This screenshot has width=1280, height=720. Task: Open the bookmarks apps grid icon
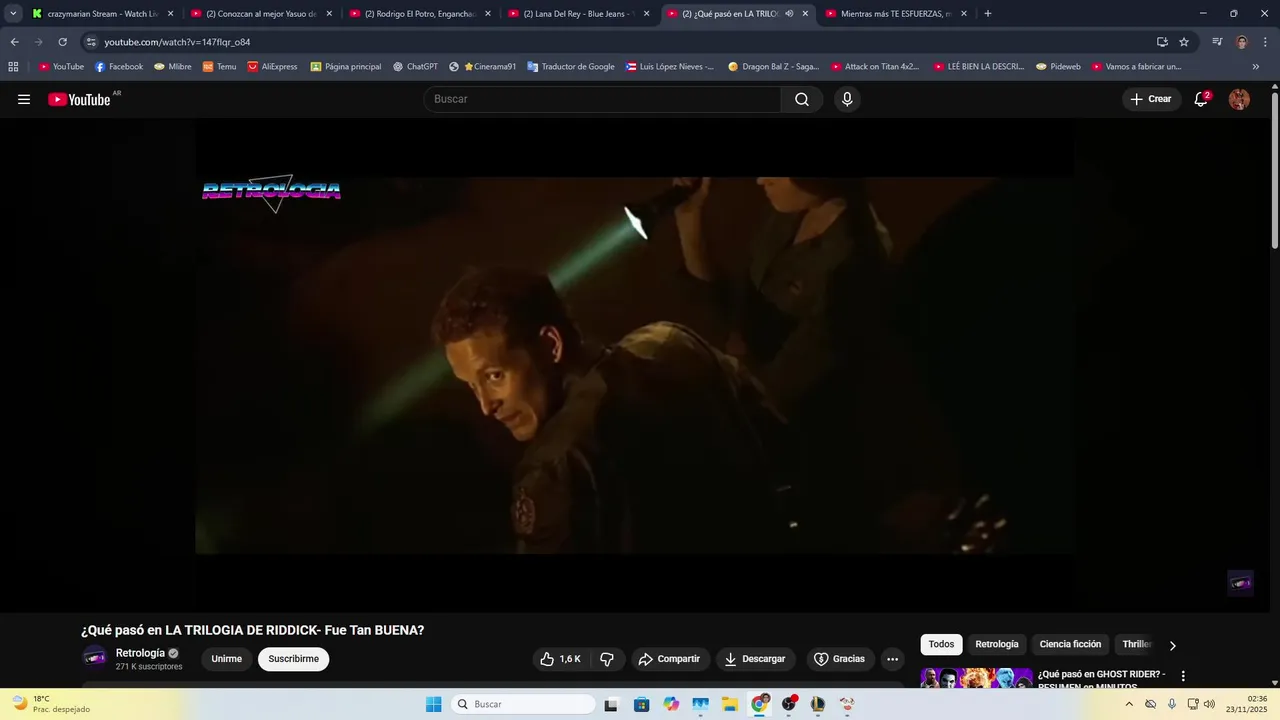[13, 67]
